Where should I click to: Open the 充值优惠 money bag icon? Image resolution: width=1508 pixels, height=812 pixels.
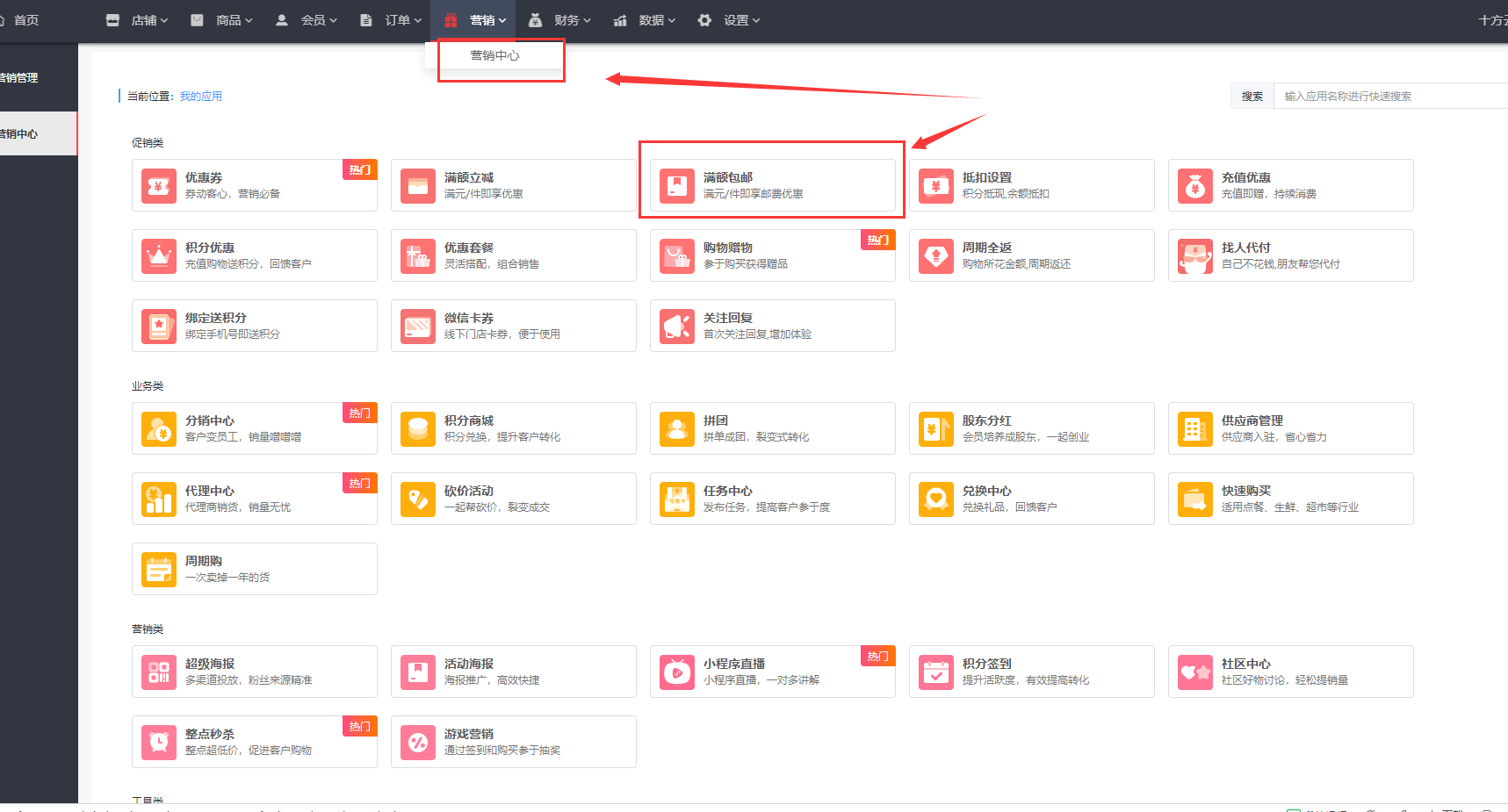coord(1195,185)
